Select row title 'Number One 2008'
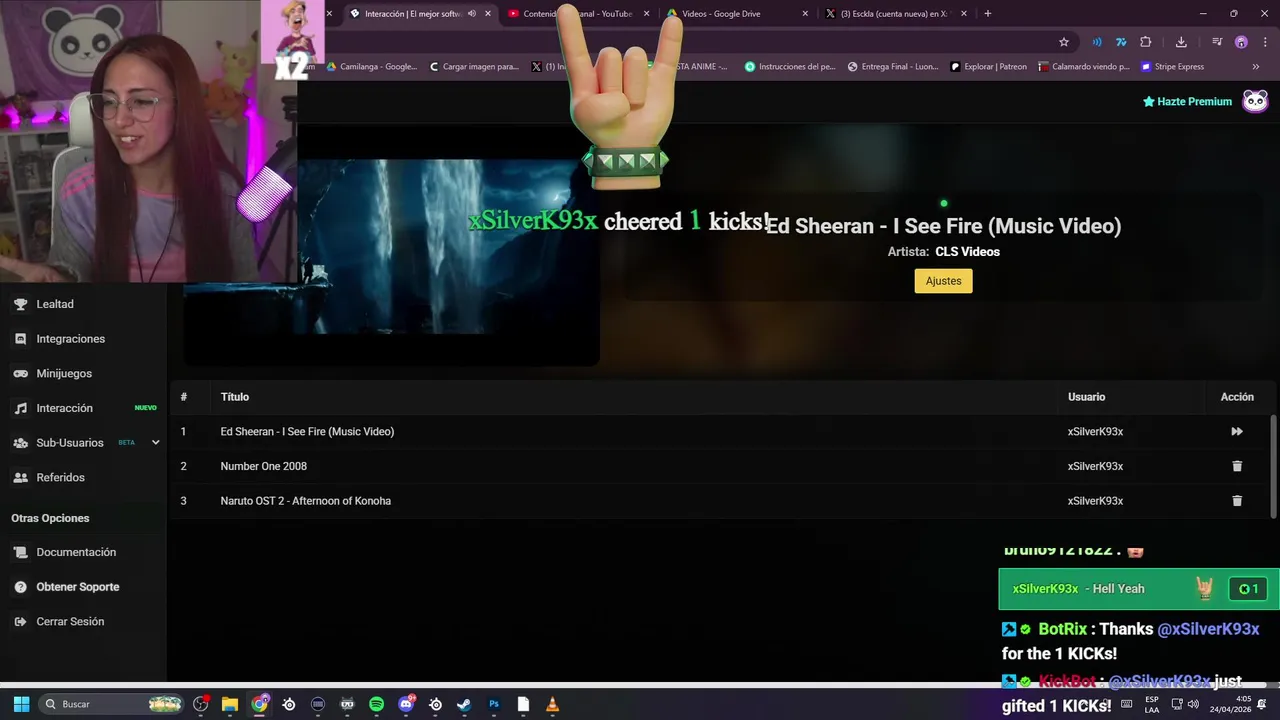 pyautogui.click(x=263, y=466)
